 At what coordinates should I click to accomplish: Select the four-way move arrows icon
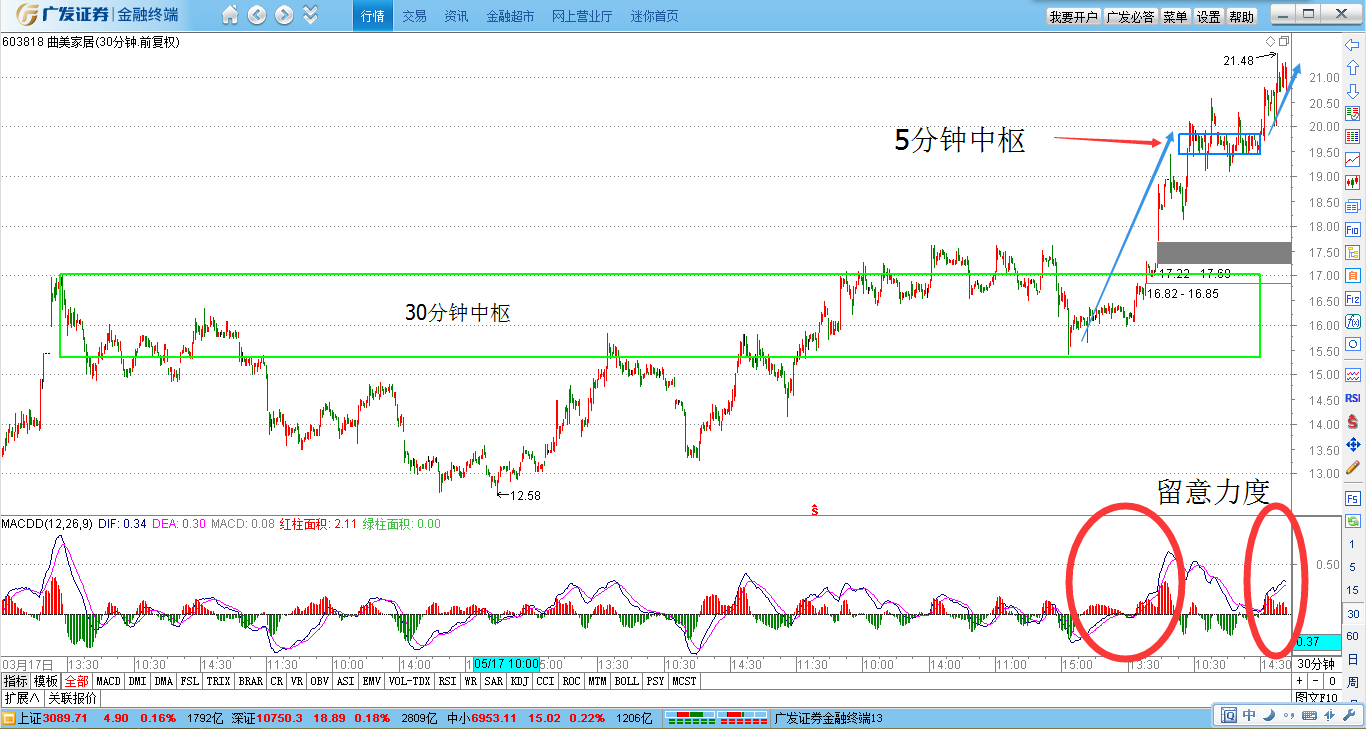click(x=1353, y=444)
